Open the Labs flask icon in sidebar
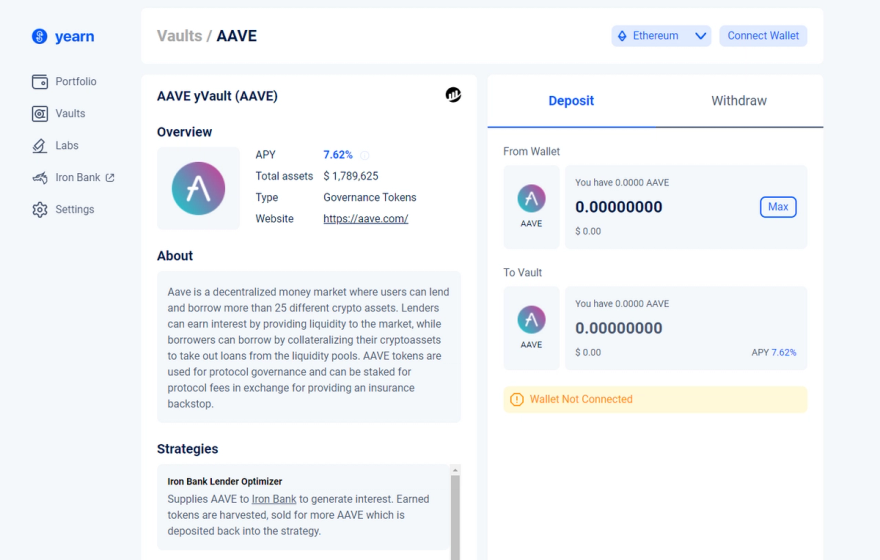This screenshot has height=560, width=880. tap(40, 146)
